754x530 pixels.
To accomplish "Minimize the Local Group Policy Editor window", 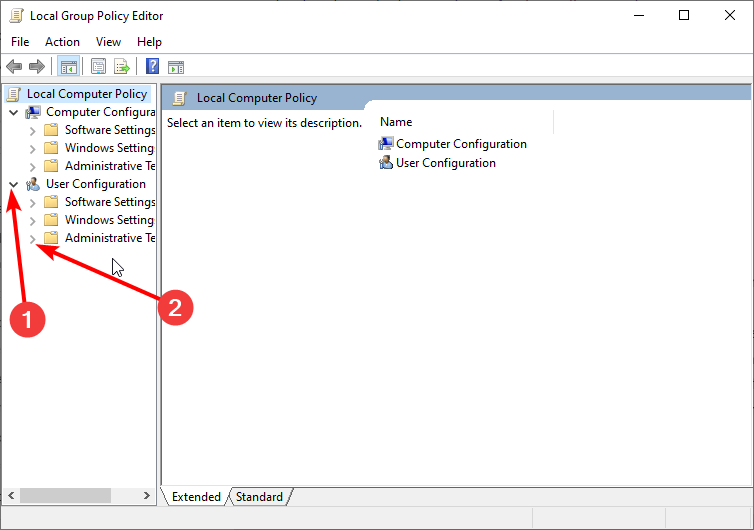I will 639,16.
